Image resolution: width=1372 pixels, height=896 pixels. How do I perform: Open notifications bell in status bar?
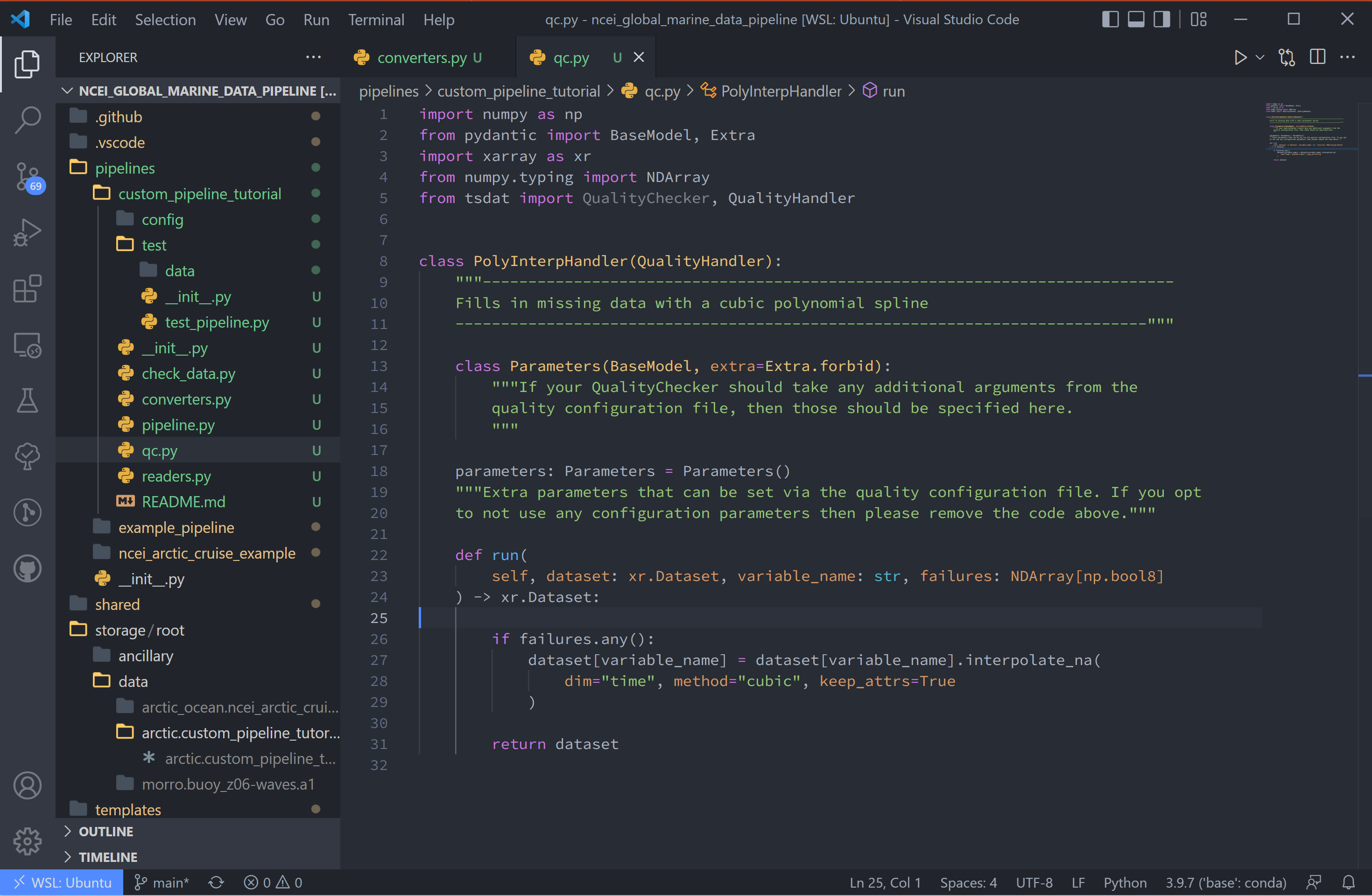(1348, 882)
